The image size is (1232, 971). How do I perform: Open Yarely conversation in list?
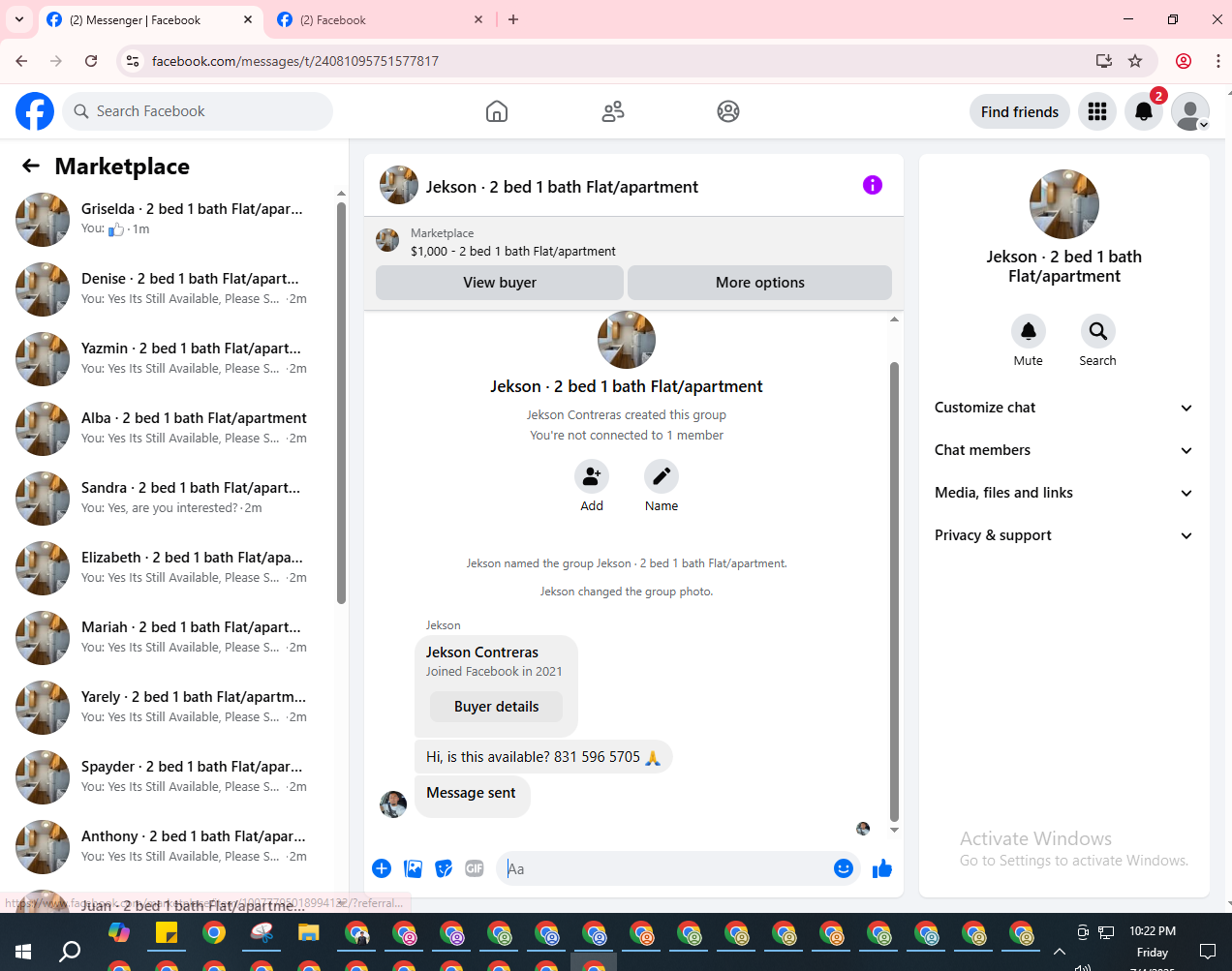[x=171, y=708]
